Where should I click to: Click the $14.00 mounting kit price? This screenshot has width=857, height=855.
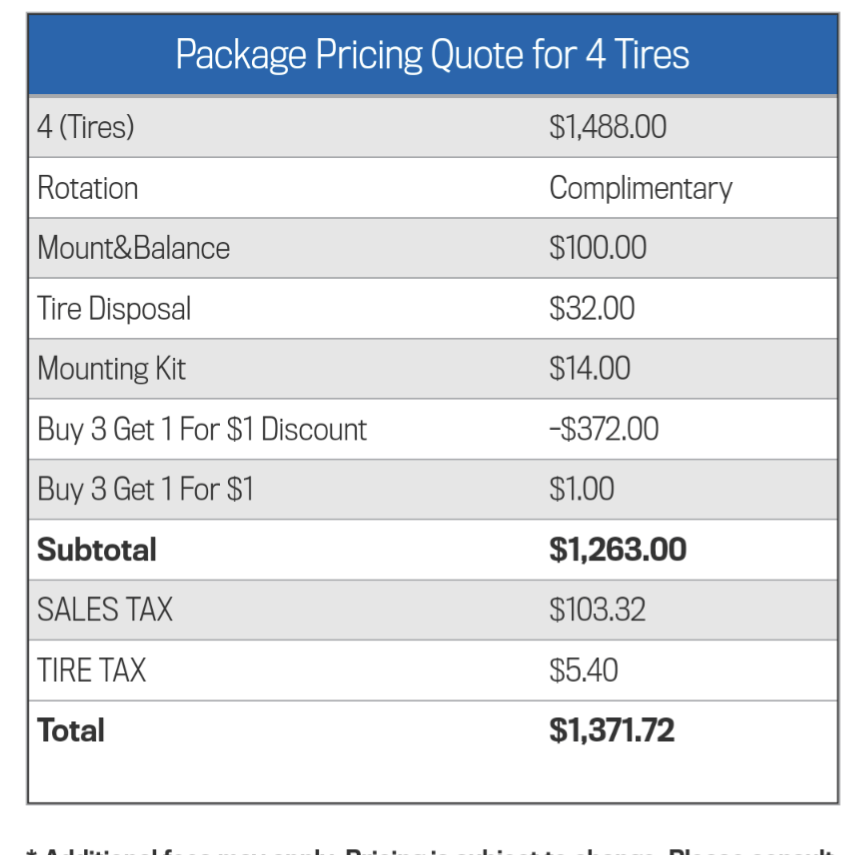coord(590,368)
